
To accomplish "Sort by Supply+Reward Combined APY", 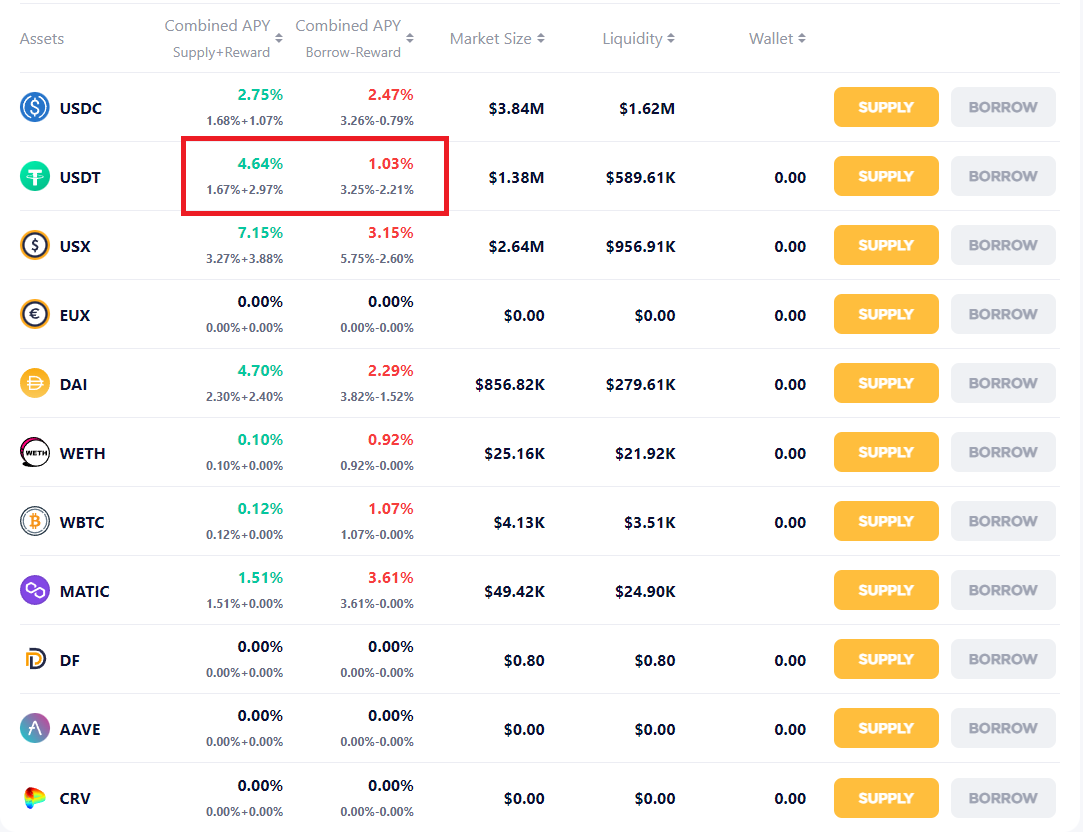I will point(279,38).
